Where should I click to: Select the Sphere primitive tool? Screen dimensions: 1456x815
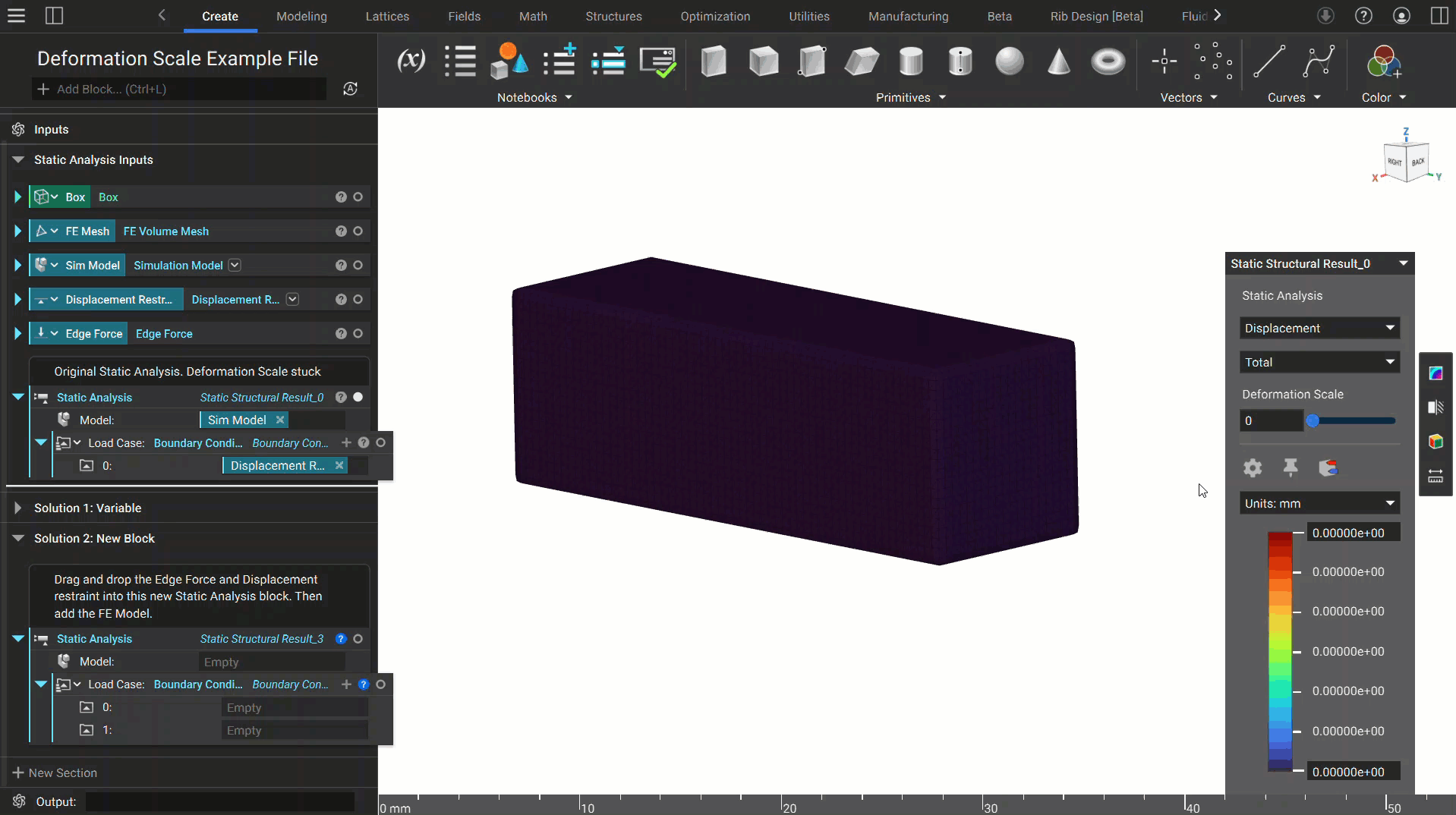click(x=1010, y=61)
